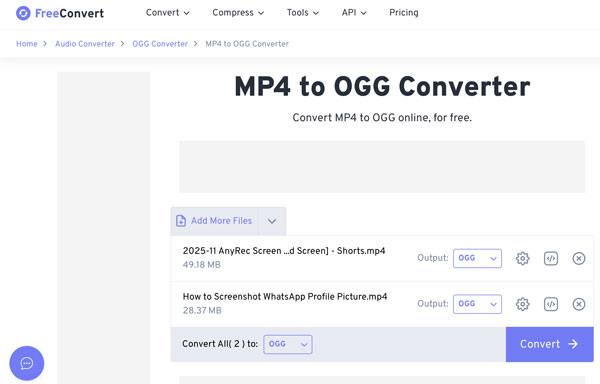The image size is (600, 384).
Task: Click the FreeConvert logo icon
Action: (x=23, y=13)
